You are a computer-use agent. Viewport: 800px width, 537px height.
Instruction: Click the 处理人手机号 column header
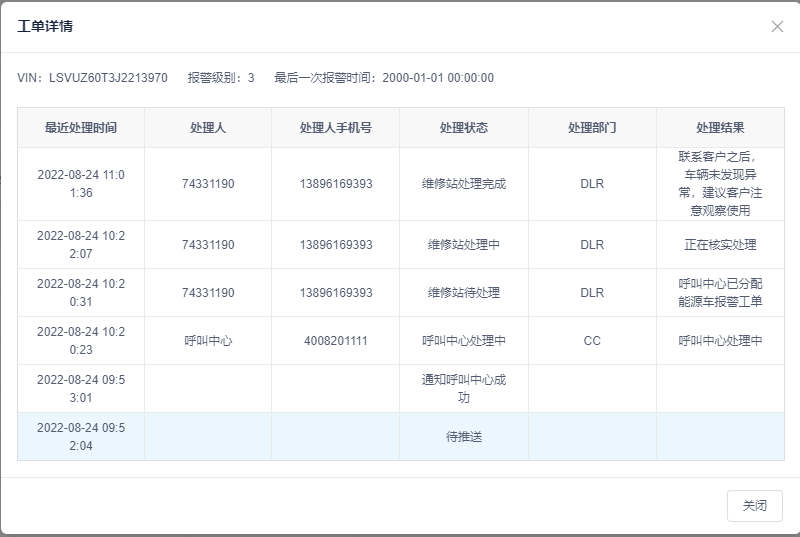point(336,128)
